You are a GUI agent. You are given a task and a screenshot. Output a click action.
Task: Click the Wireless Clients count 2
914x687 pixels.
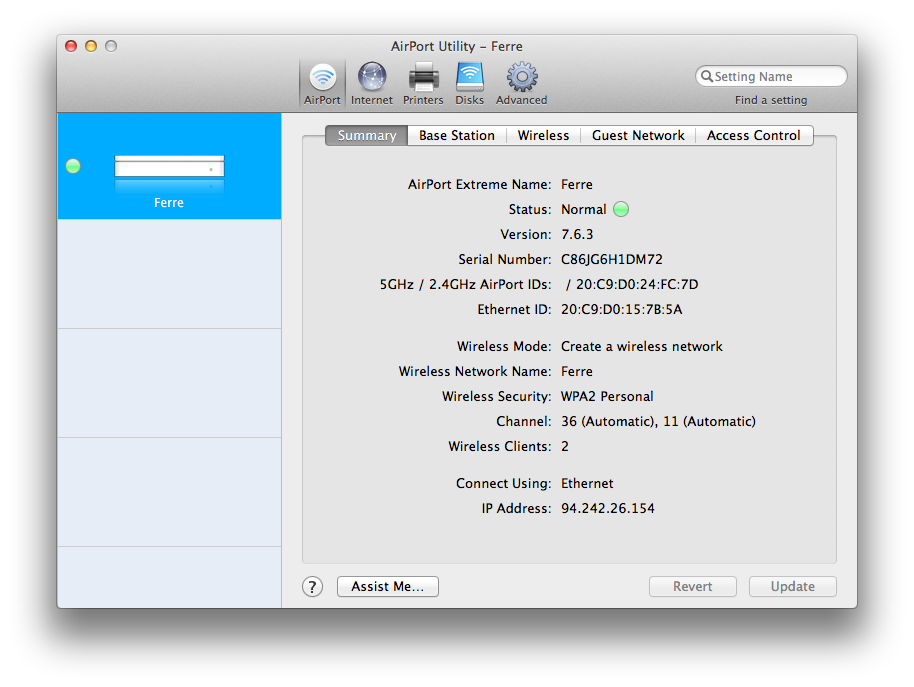pyautogui.click(x=565, y=447)
